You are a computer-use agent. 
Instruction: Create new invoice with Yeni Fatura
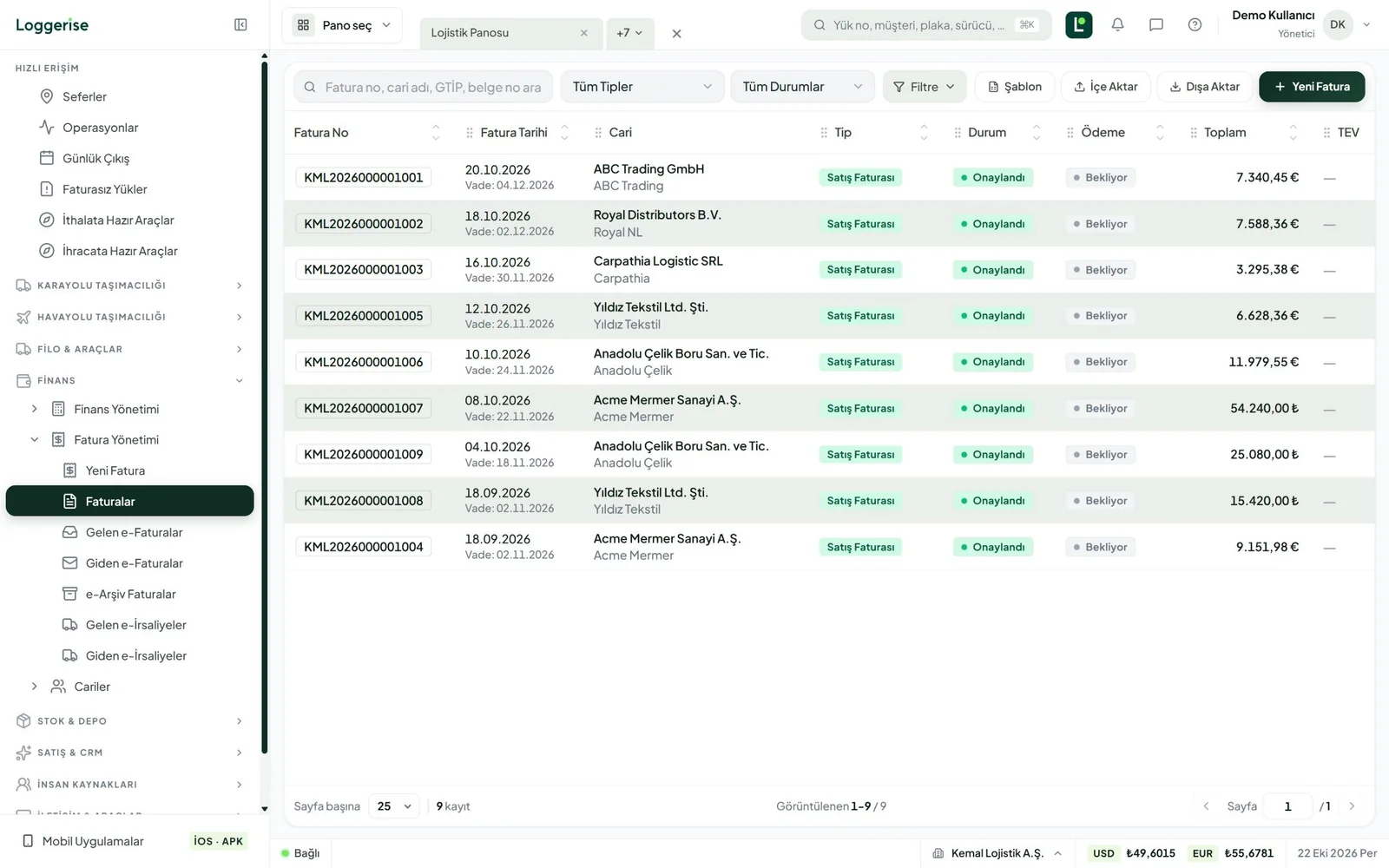coord(1312,87)
